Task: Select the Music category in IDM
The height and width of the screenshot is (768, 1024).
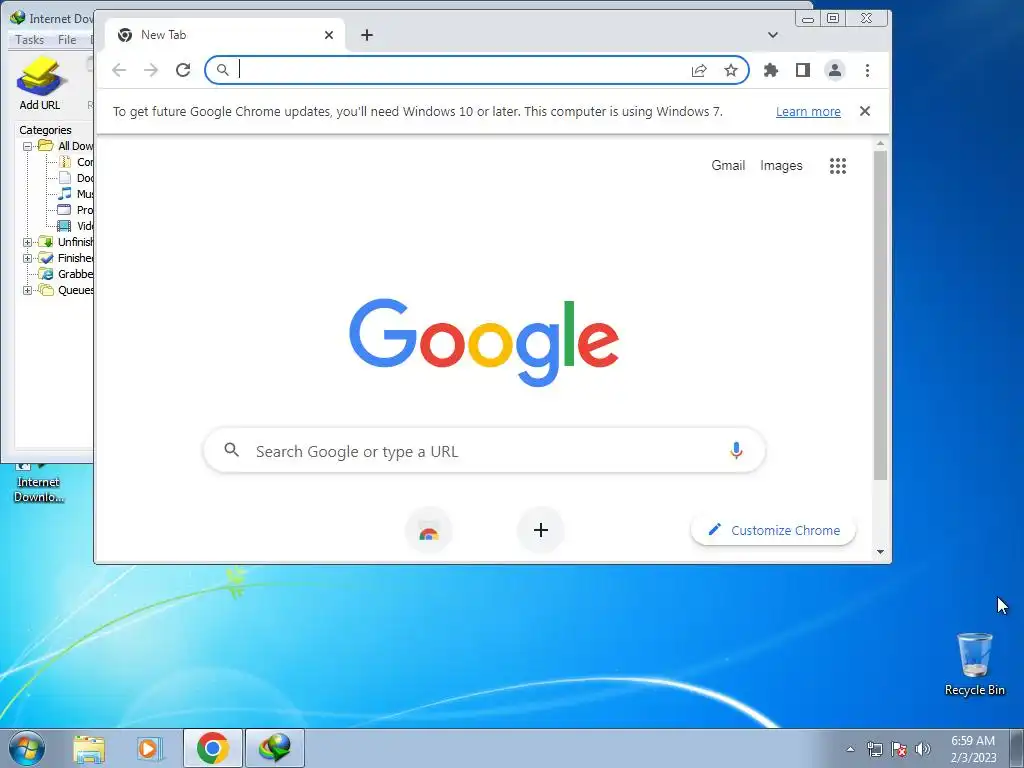Action: (x=76, y=194)
